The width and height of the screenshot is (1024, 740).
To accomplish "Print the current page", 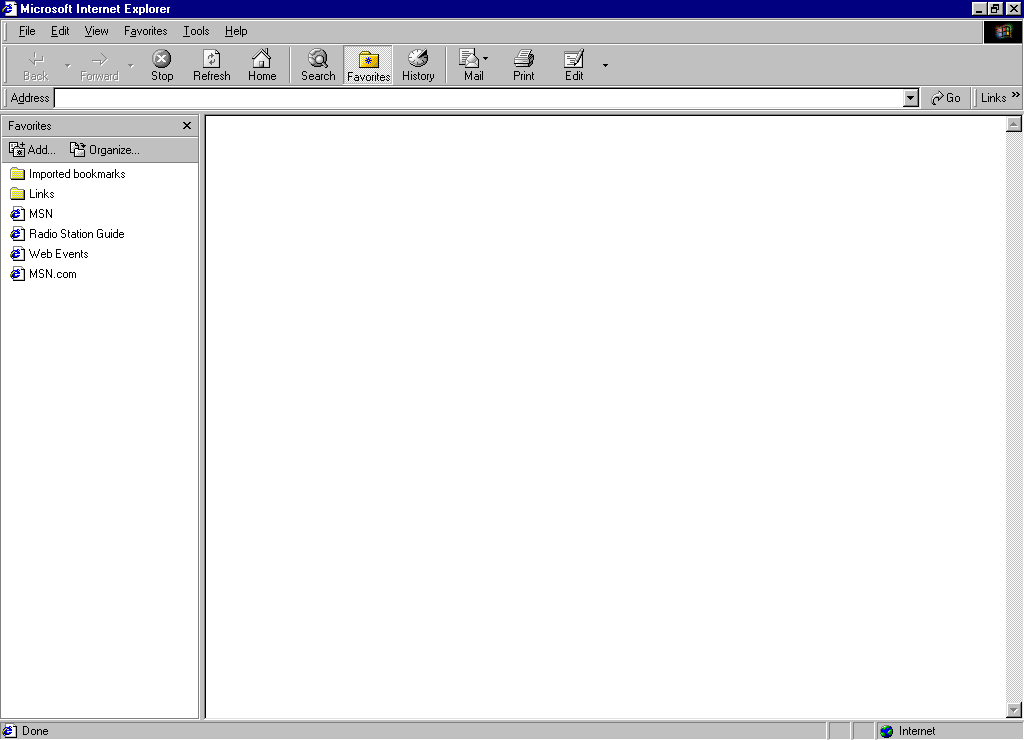I will click(523, 65).
